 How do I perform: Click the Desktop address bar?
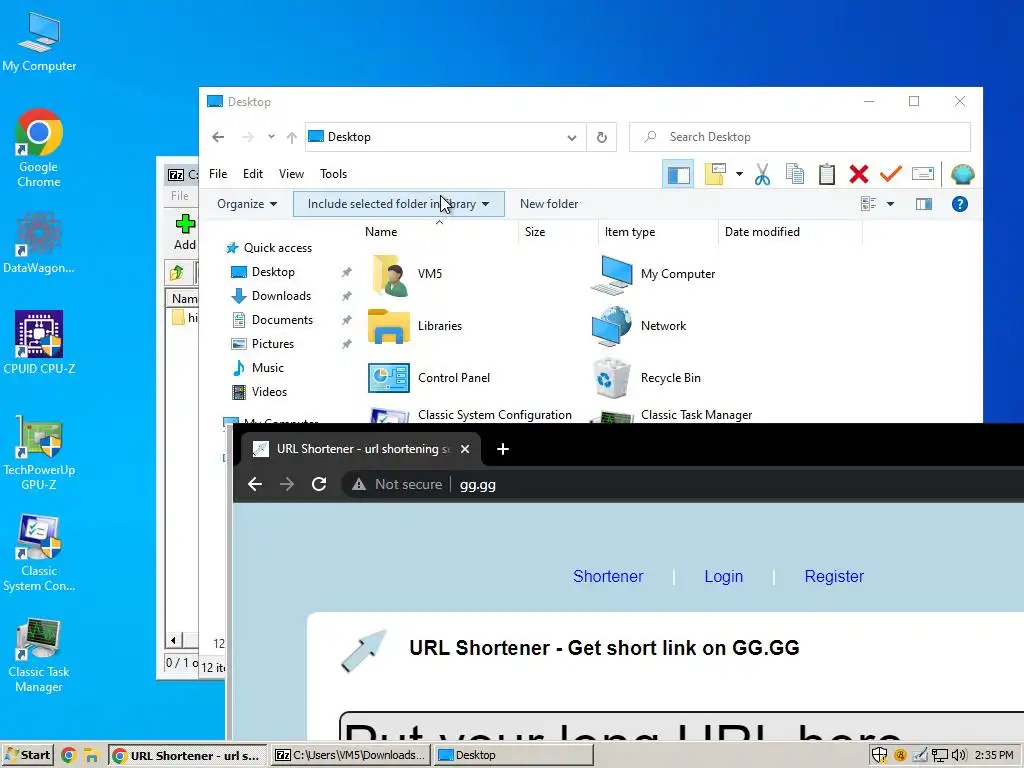[x=445, y=137]
